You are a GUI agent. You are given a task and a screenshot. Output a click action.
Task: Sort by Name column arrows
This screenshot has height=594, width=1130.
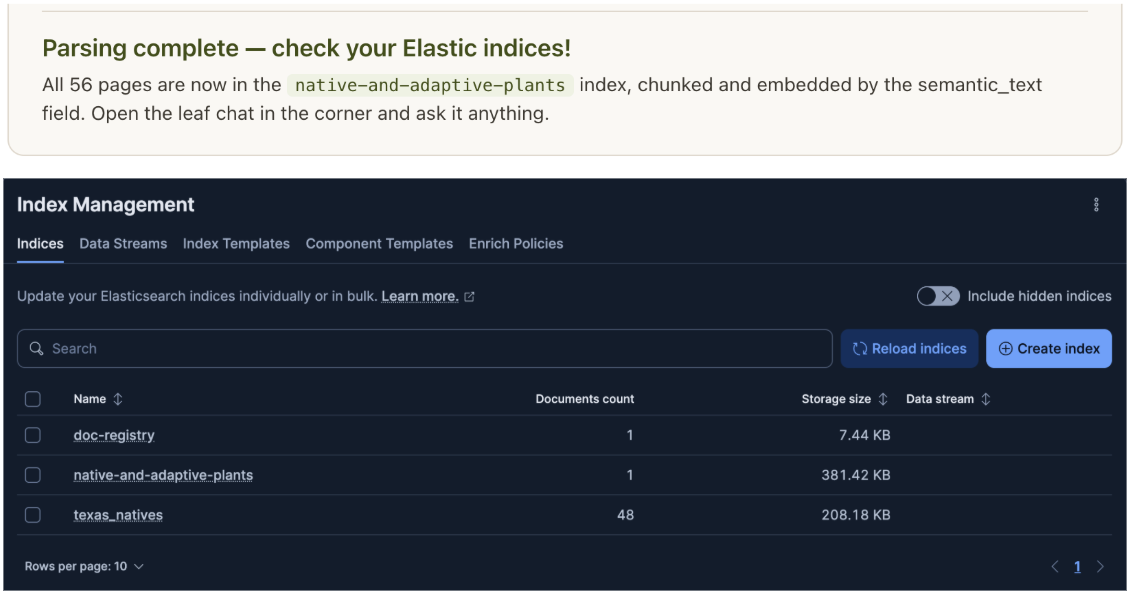(x=117, y=399)
